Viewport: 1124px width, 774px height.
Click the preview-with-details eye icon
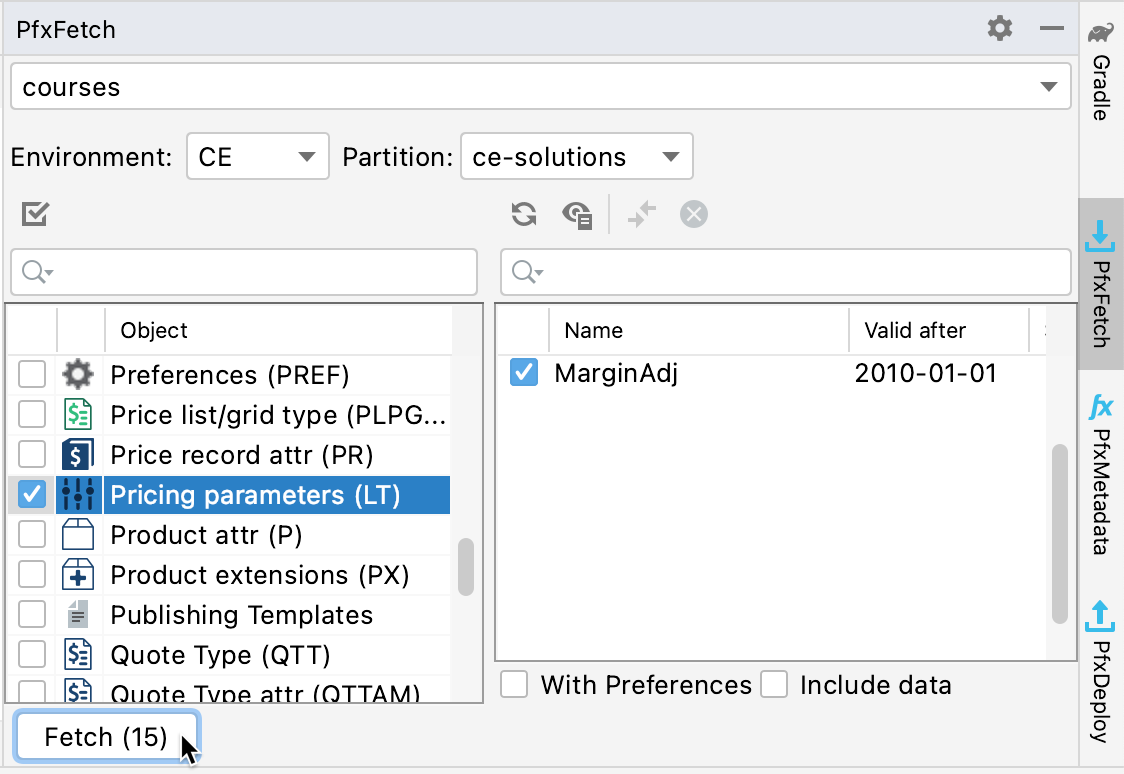click(x=576, y=214)
